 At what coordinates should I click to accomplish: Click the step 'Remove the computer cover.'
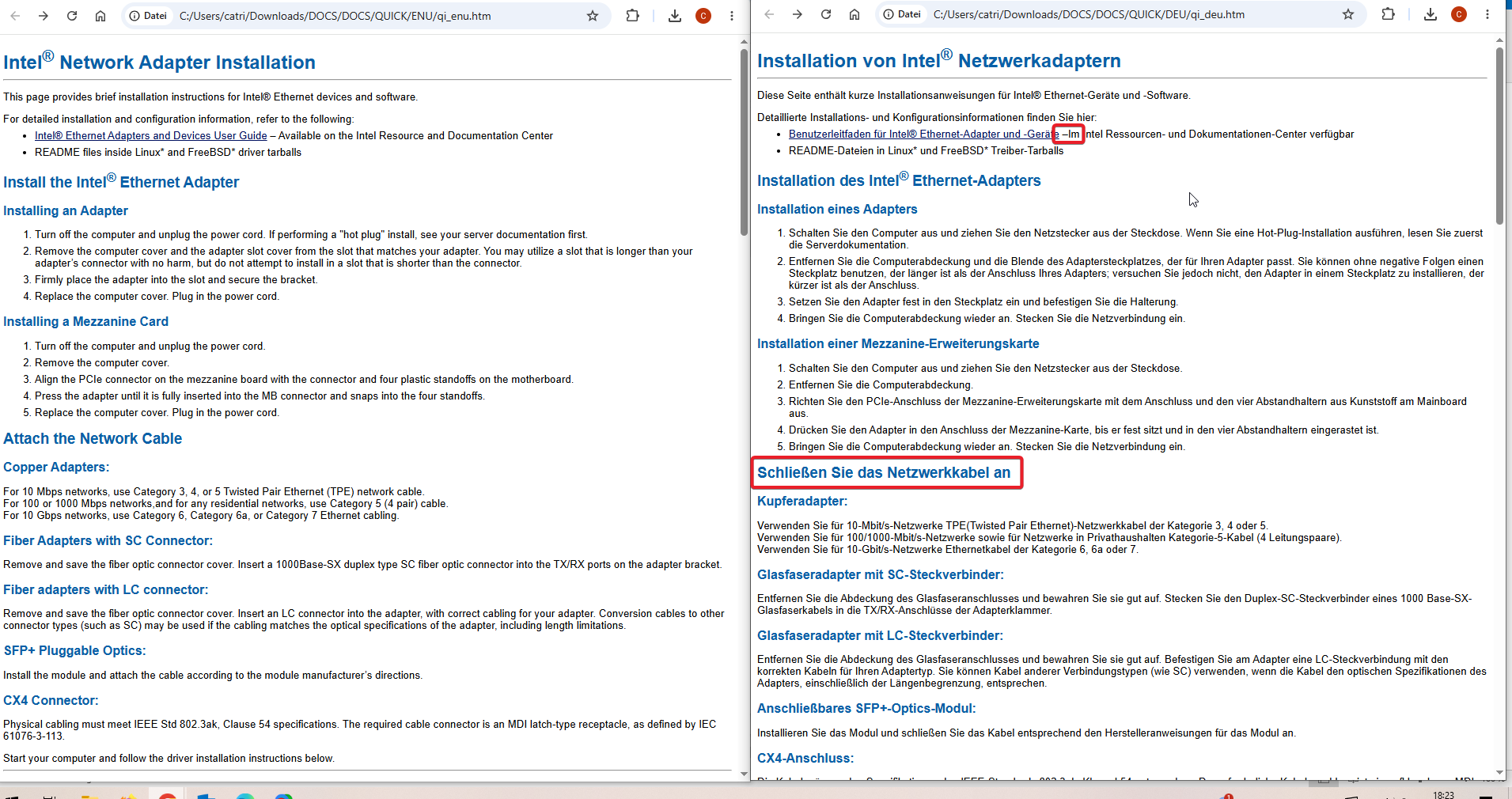[x=102, y=363]
